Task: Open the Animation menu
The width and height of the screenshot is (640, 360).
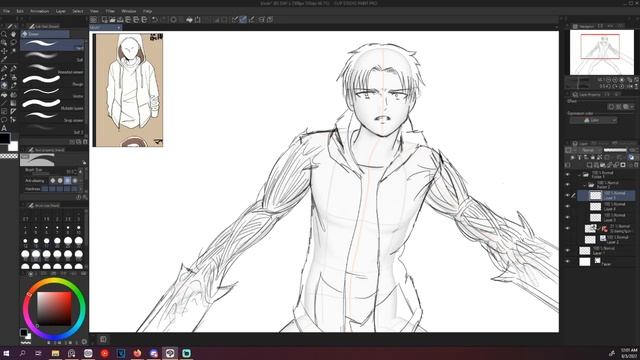Action: 40,11
